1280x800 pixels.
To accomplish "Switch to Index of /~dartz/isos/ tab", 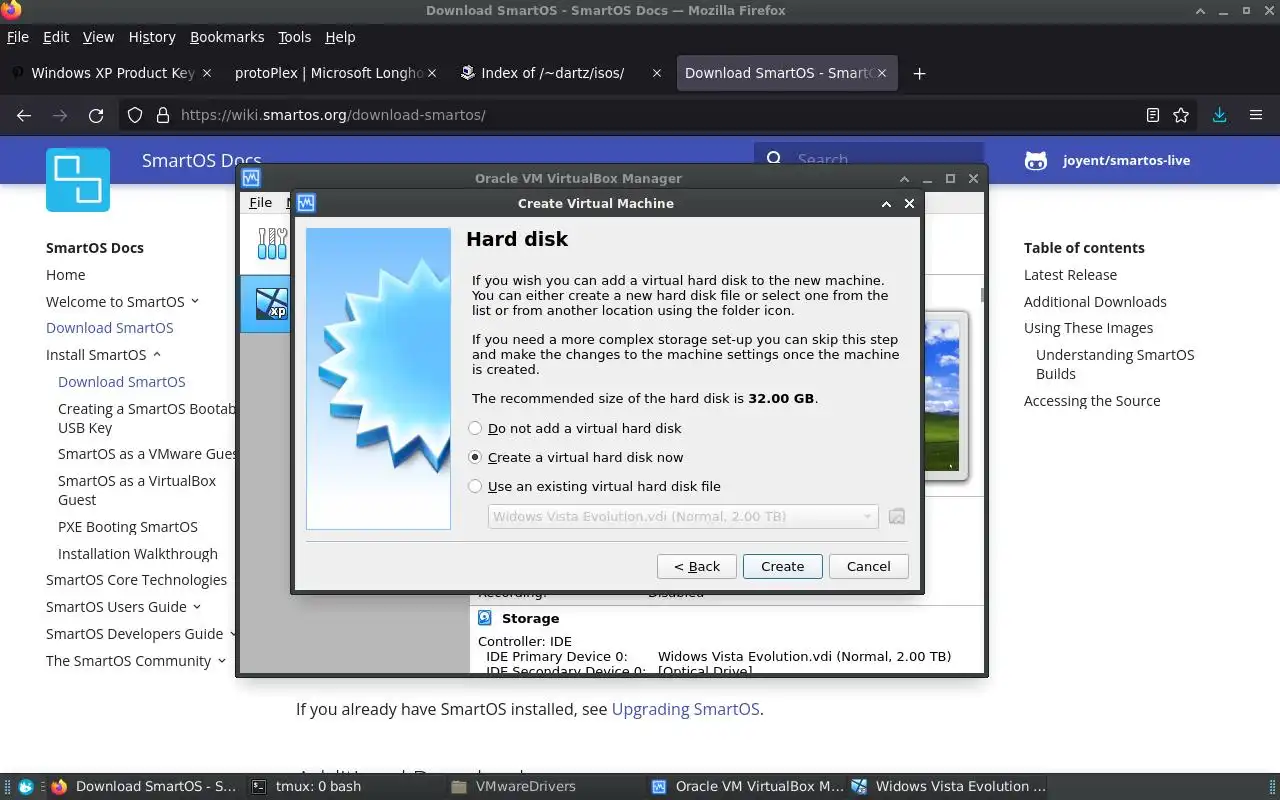I will (x=560, y=73).
